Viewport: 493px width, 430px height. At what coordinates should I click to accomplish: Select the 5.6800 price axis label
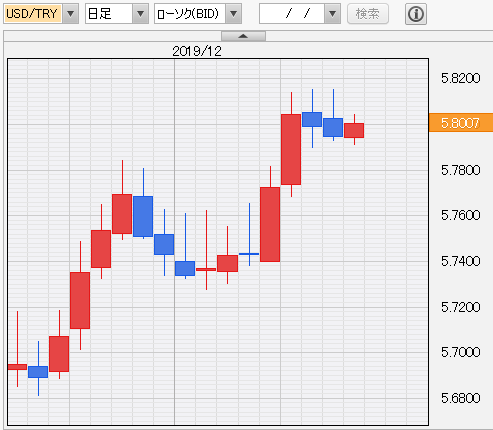click(x=460, y=398)
